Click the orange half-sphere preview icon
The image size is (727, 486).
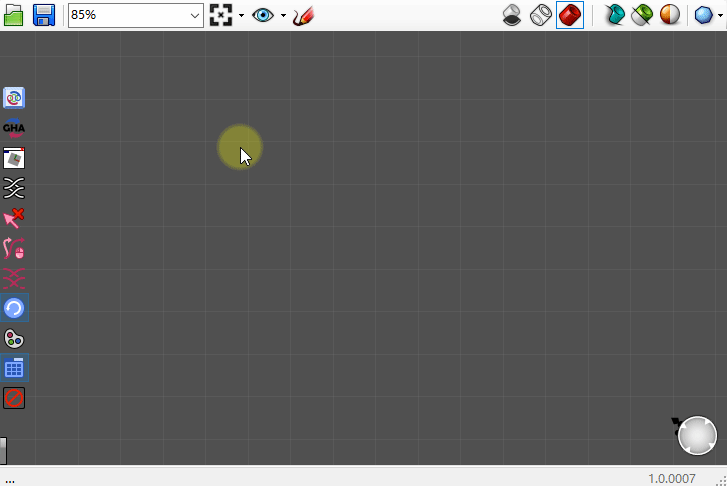tap(670, 15)
